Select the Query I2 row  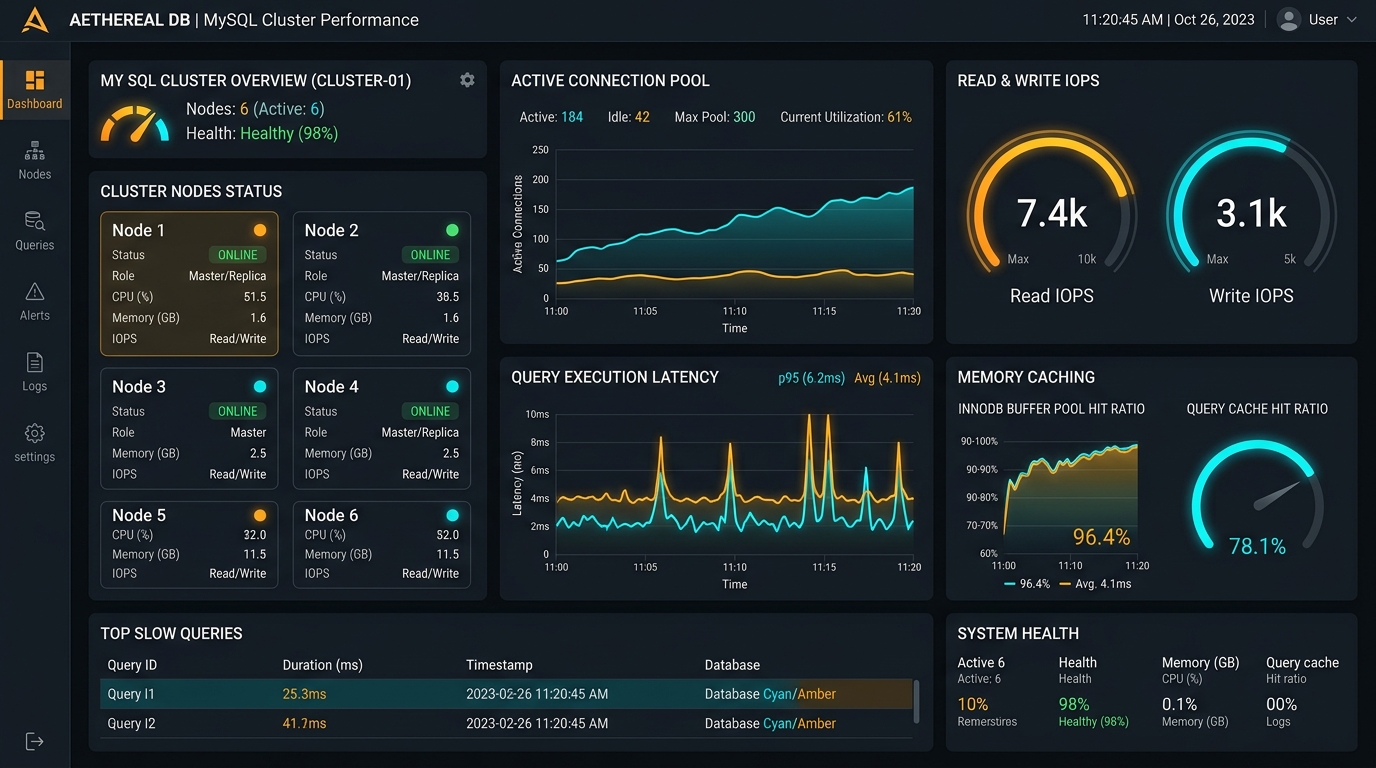point(506,723)
